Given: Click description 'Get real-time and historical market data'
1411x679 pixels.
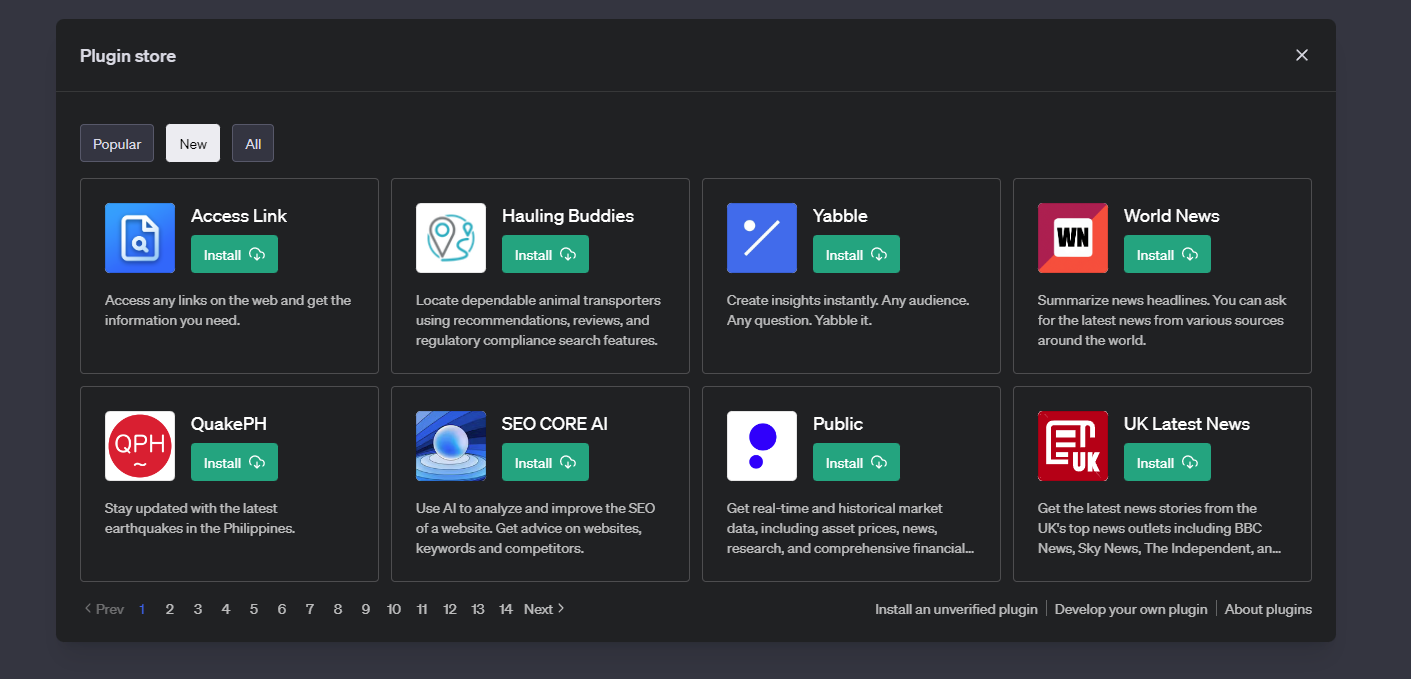Looking at the screenshot, I should [850, 528].
